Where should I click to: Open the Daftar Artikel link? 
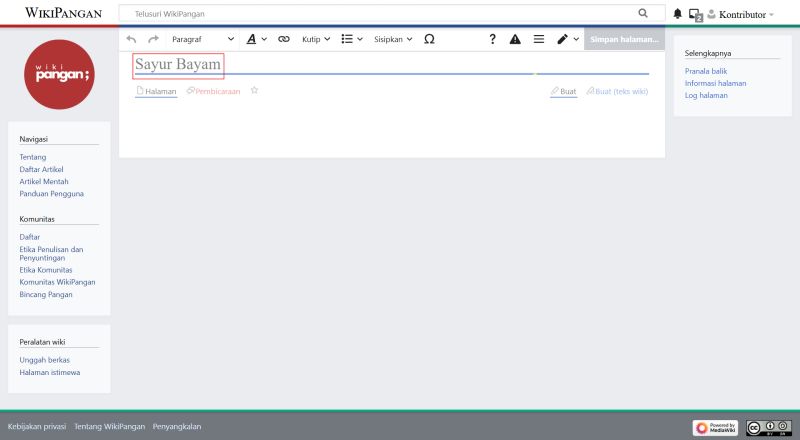(41, 169)
